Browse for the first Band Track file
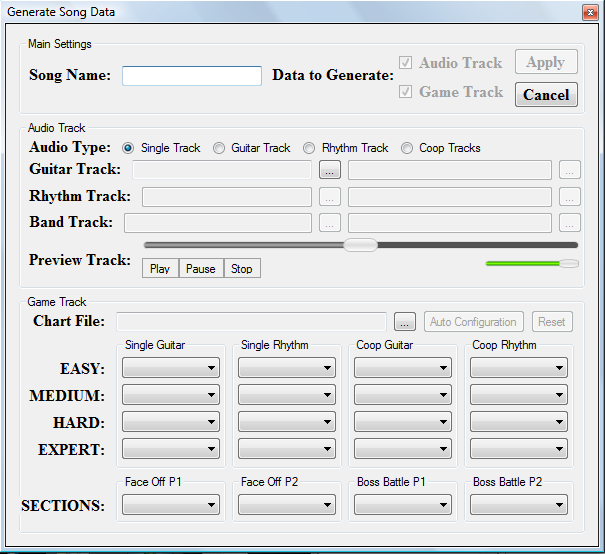 (x=330, y=223)
